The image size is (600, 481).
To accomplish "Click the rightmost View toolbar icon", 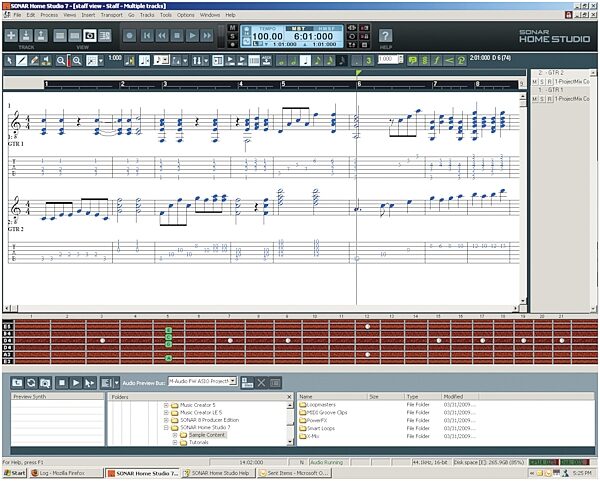I will pyautogui.click(x=105, y=36).
